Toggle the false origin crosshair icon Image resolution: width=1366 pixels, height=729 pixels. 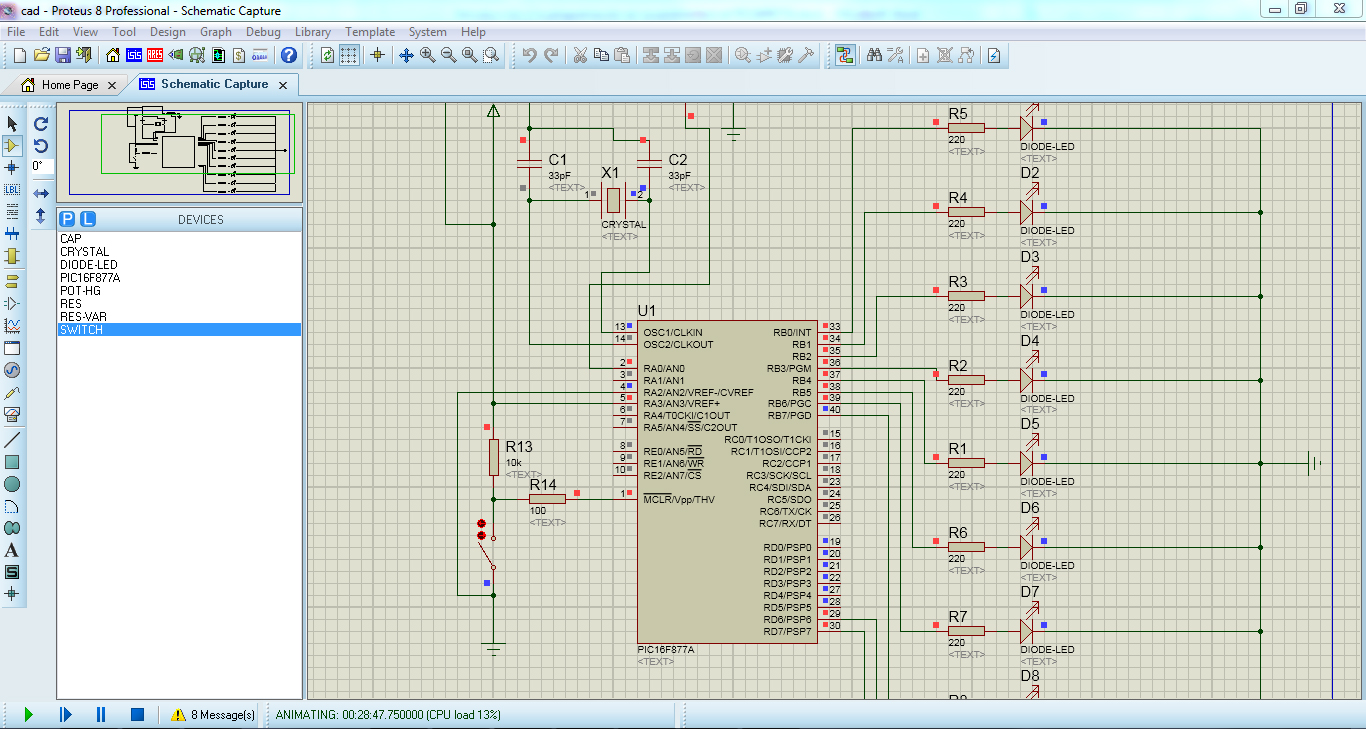point(377,55)
